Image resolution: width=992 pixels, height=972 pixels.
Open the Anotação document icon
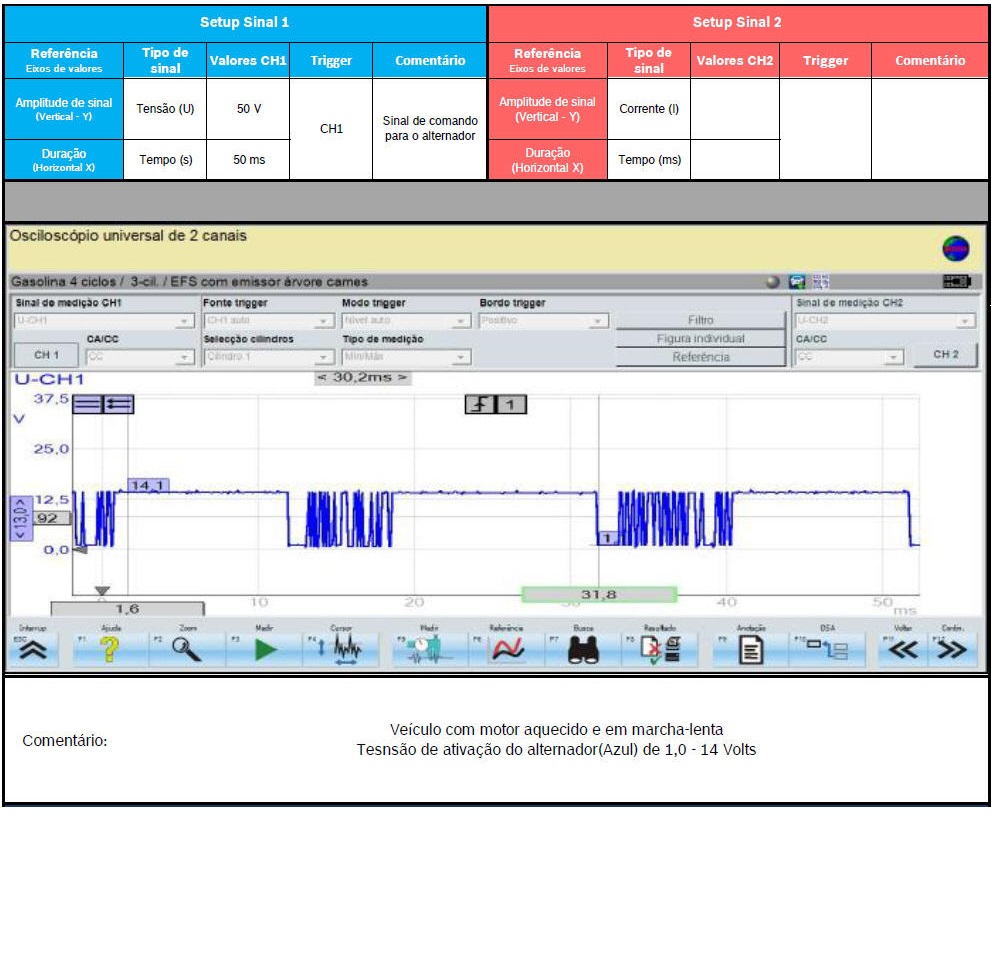750,650
